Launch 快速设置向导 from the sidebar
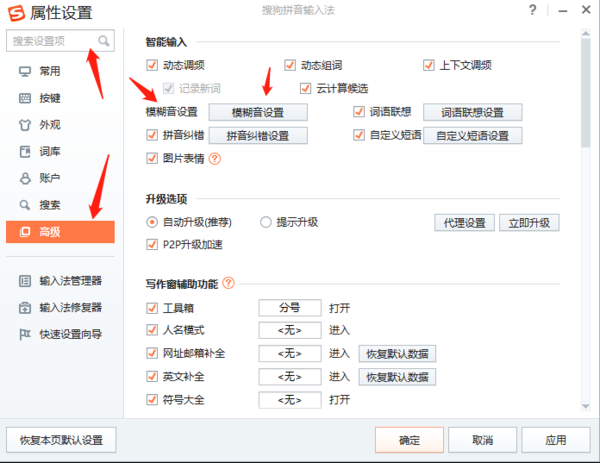600x463 pixels. pos(60,334)
